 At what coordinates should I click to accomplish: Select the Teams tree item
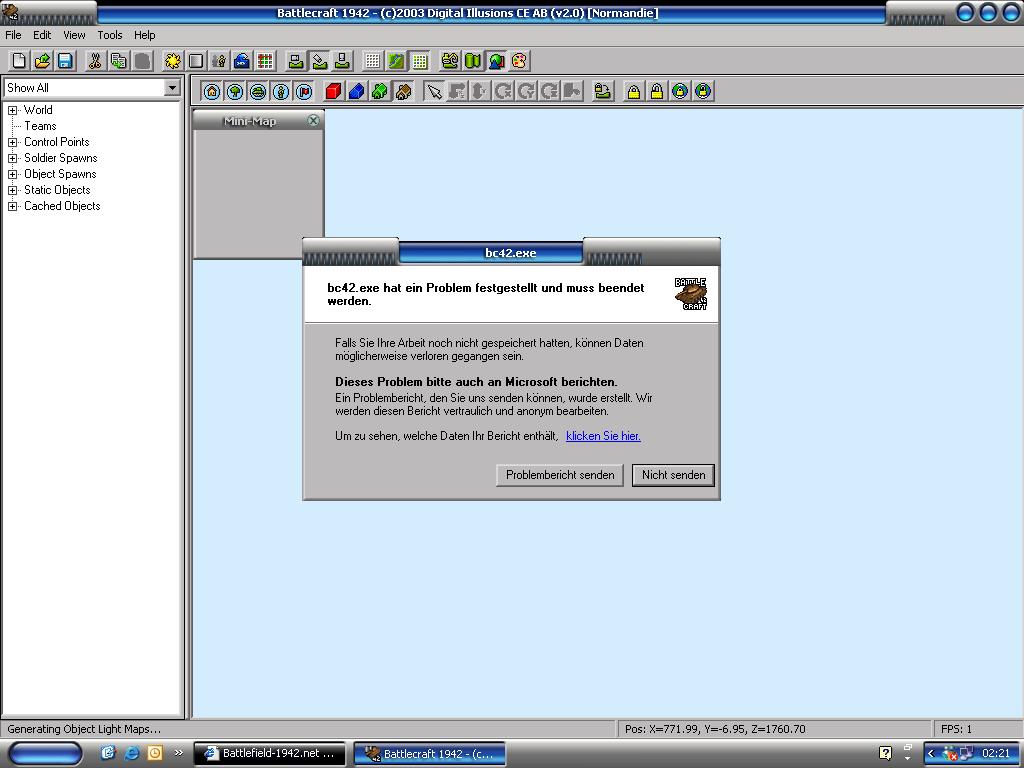pos(40,126)
